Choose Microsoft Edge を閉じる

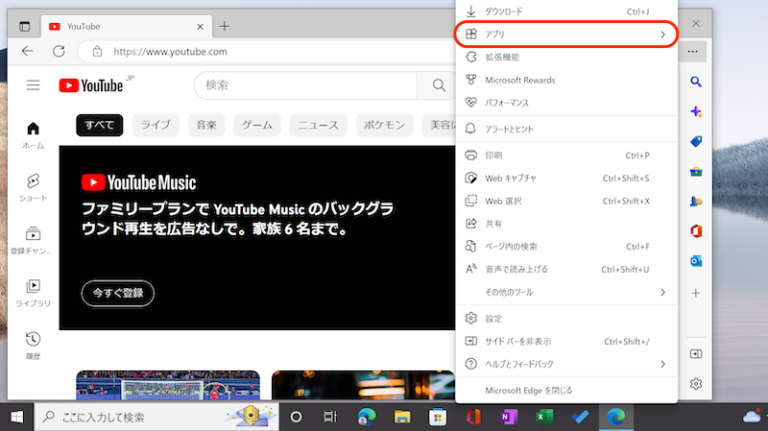click(567, 390)
